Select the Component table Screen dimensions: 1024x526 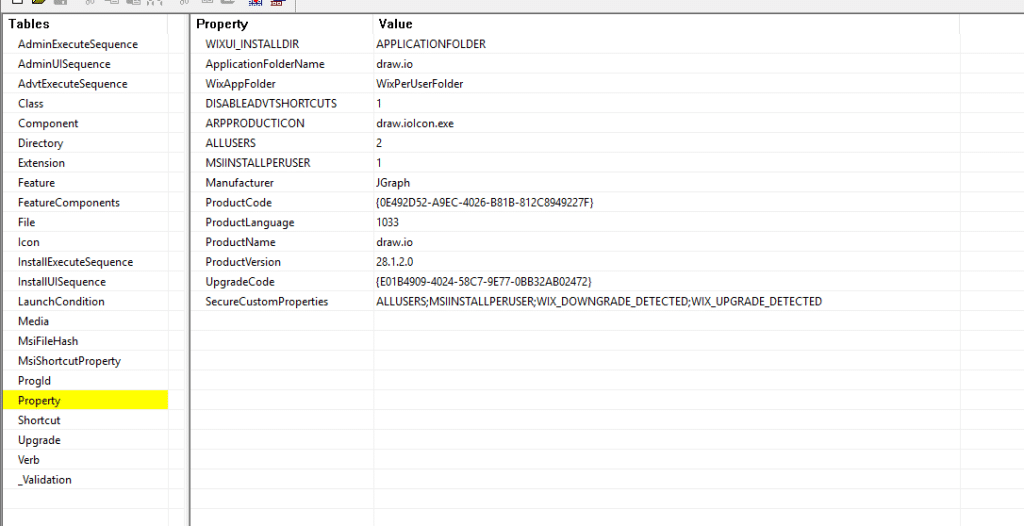48,123
